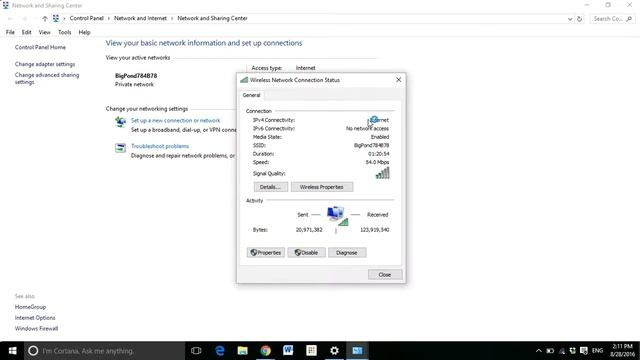Screen dimensions: 640x360
Task: Open Set up a new connection link
Action: point(176,120)
